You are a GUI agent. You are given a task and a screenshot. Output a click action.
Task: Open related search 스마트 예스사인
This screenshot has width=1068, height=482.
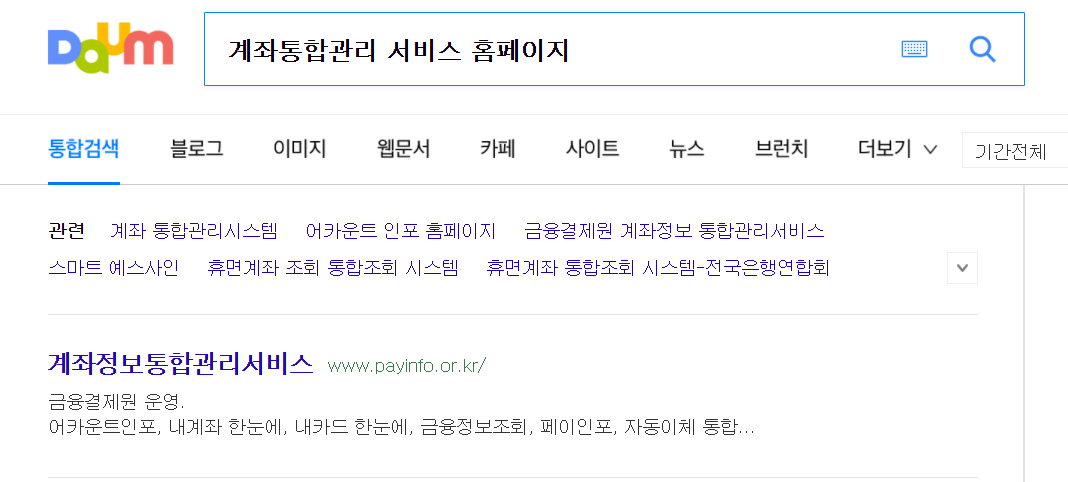[x=113, y=268]
